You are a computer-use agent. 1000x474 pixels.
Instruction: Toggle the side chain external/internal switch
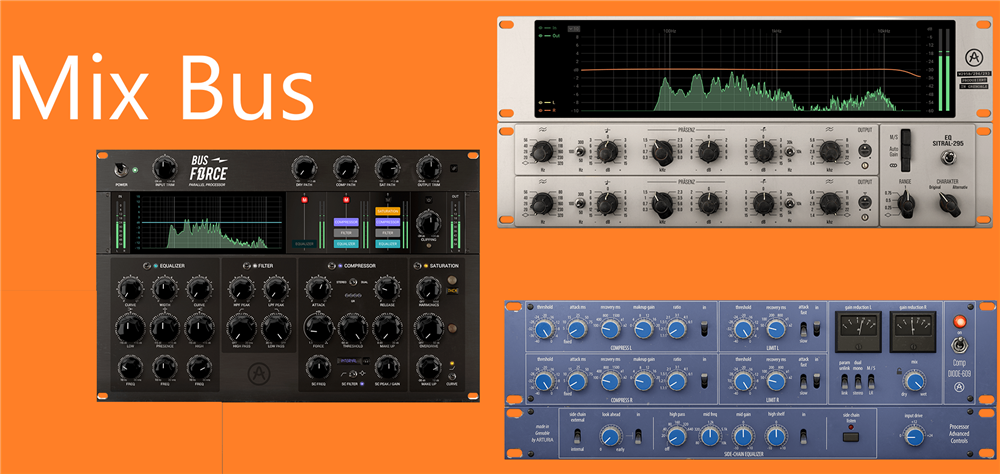pyautogui.click(x=579, y=437)
